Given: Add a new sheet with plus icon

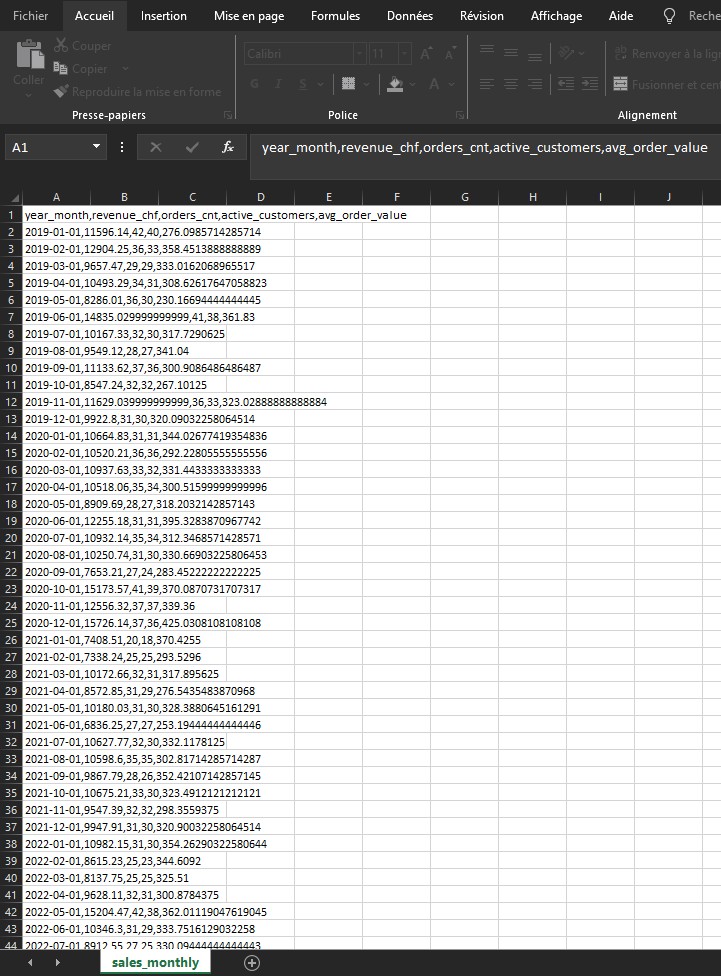Looking at the screenshot, I should (252, 962).
